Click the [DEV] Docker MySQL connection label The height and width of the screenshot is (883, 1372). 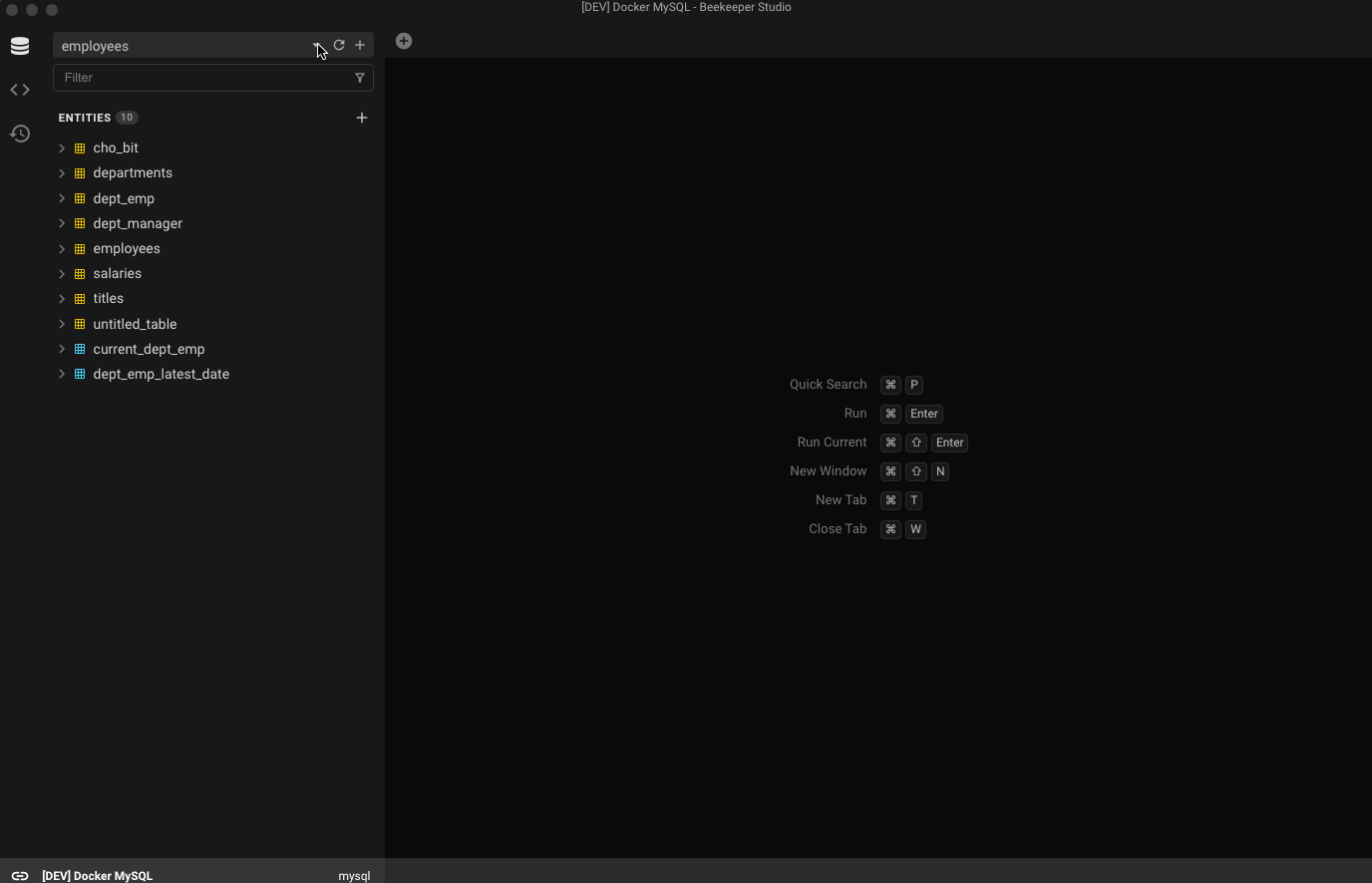(x=98, y=876)
